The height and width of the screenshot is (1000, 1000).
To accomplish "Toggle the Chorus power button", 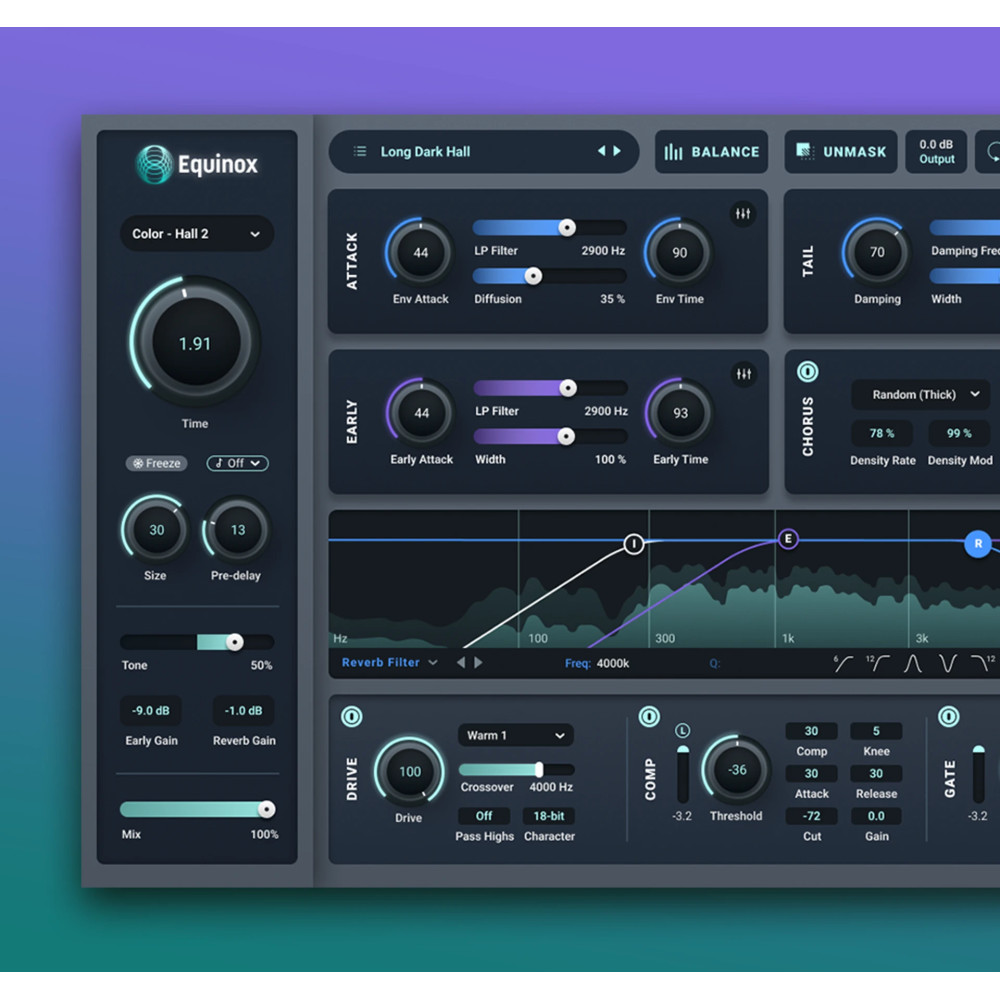I will click(807, 372).
